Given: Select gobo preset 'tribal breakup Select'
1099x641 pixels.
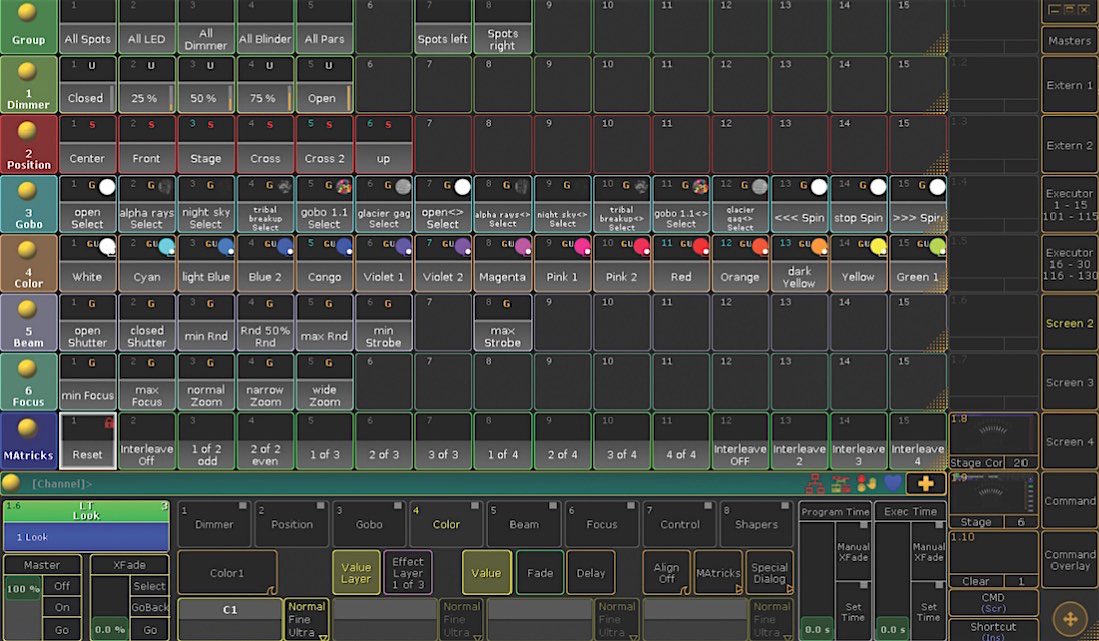Looking at the screenshot, I should pyautogui.click(x=265, y=204).
